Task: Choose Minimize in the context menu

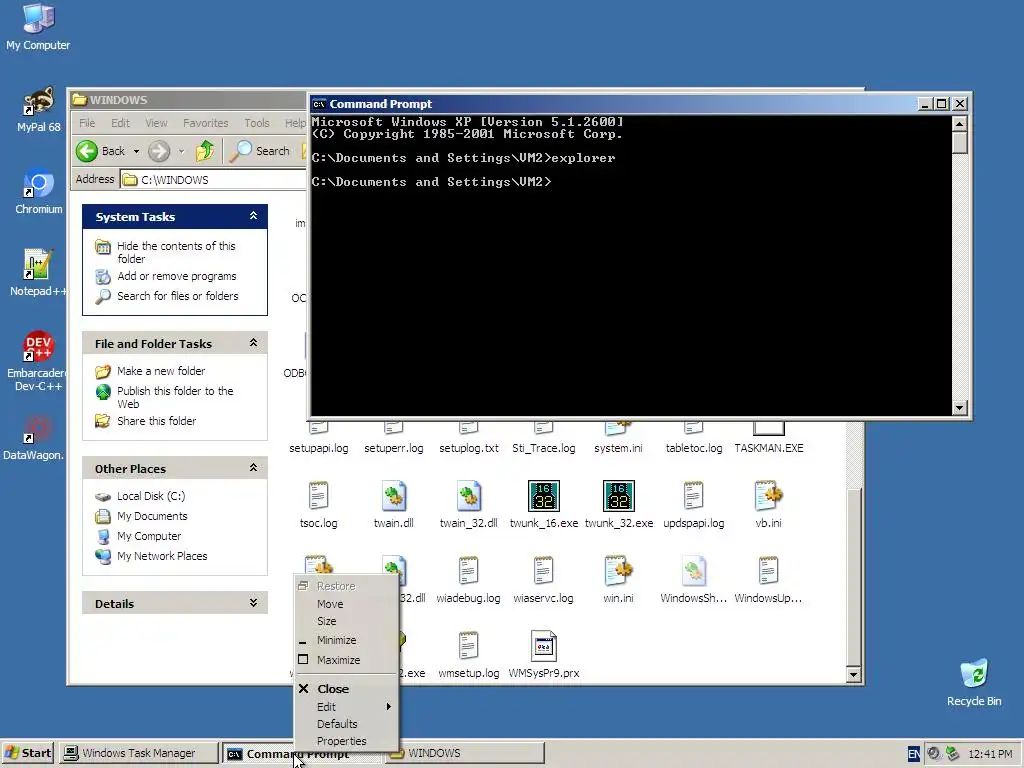Action: 346,640
